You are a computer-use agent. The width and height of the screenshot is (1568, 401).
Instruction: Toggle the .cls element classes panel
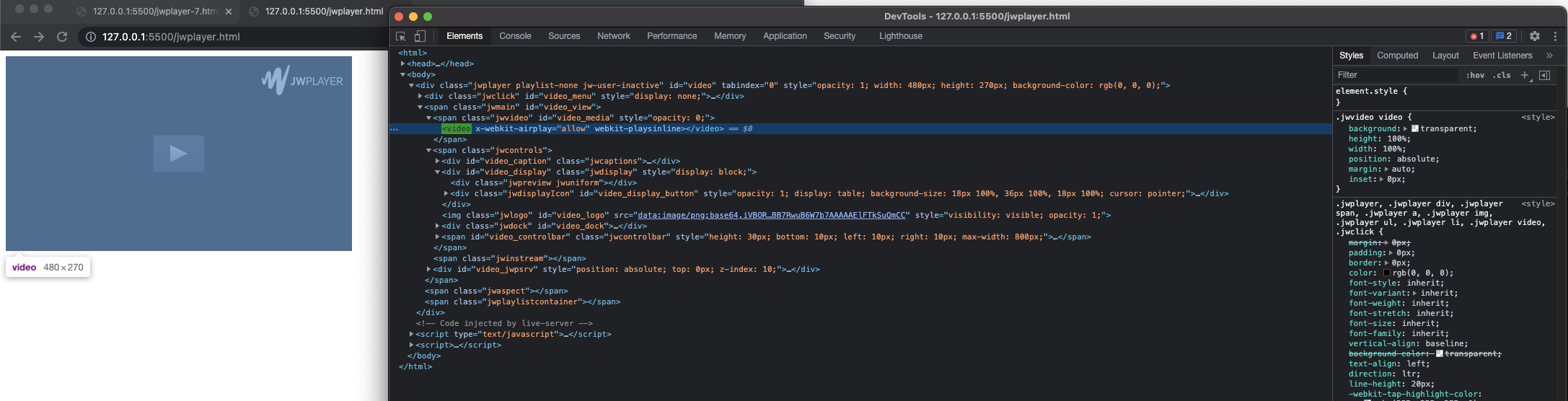(x=1502, y=75)
